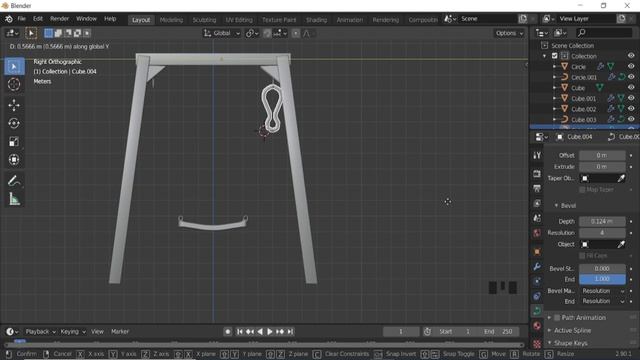Open the Global transform orientation dropdown
The width and height of the screenshot is (640, 360).
(222, 33)
